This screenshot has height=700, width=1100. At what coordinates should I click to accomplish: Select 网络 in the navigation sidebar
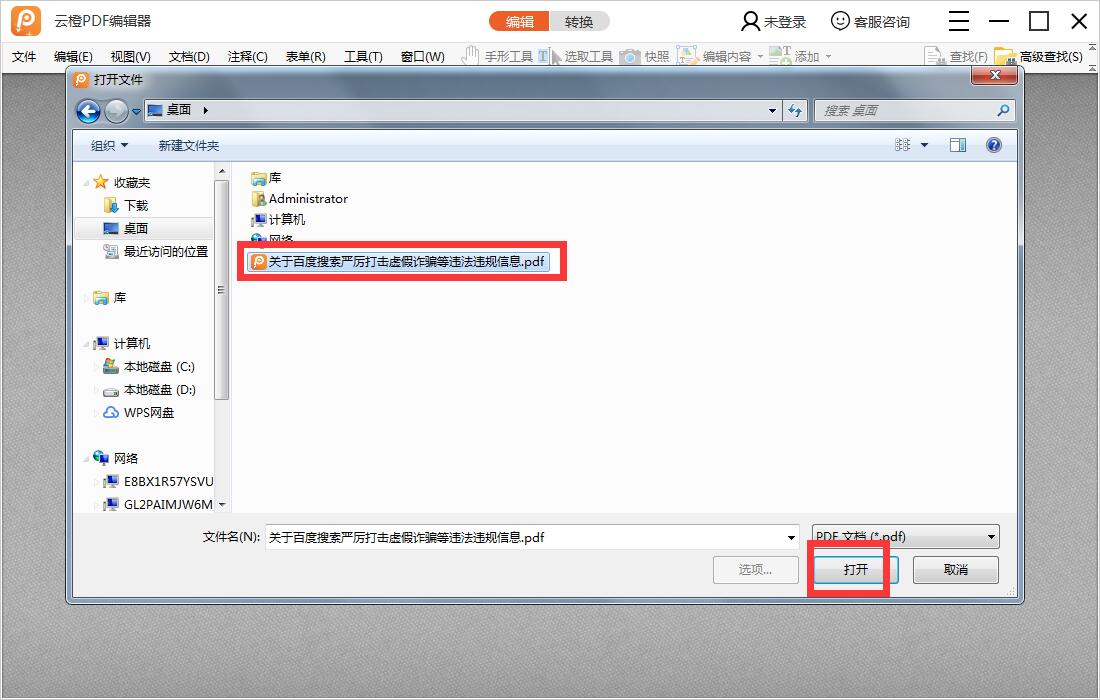[115, 458]
